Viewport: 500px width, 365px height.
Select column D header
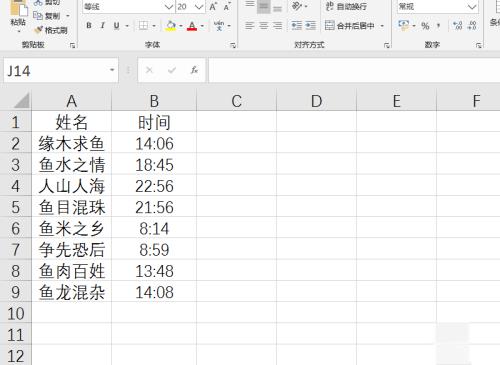317,101
